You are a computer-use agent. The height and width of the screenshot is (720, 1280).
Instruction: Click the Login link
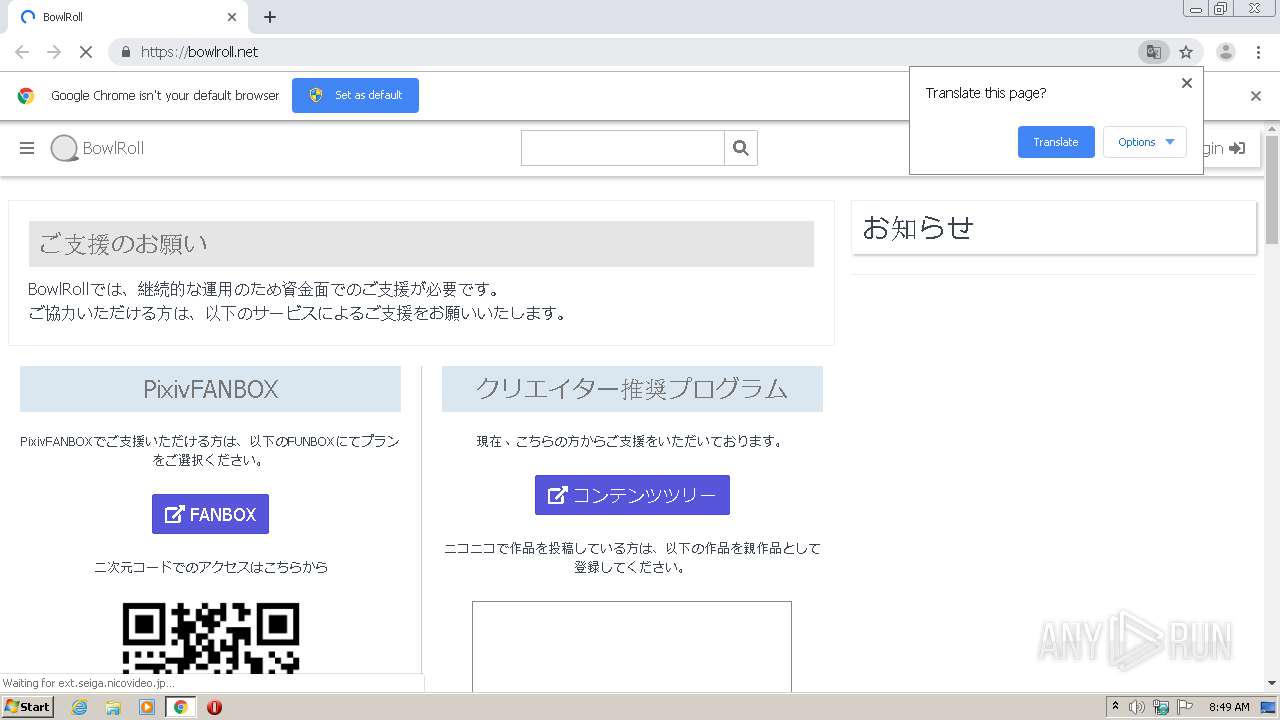coord(1223,148)
